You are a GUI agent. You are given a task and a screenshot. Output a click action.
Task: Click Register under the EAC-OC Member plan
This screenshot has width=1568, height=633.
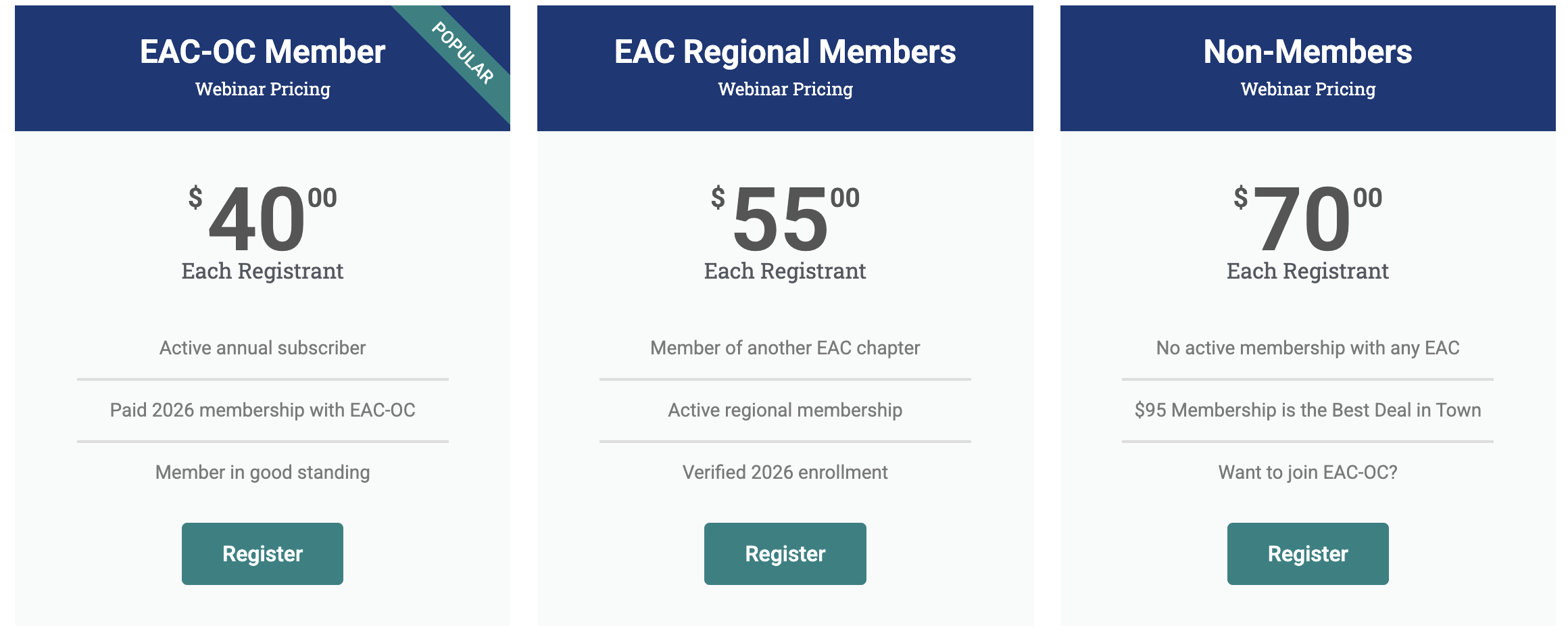click(x=262, y=554)
